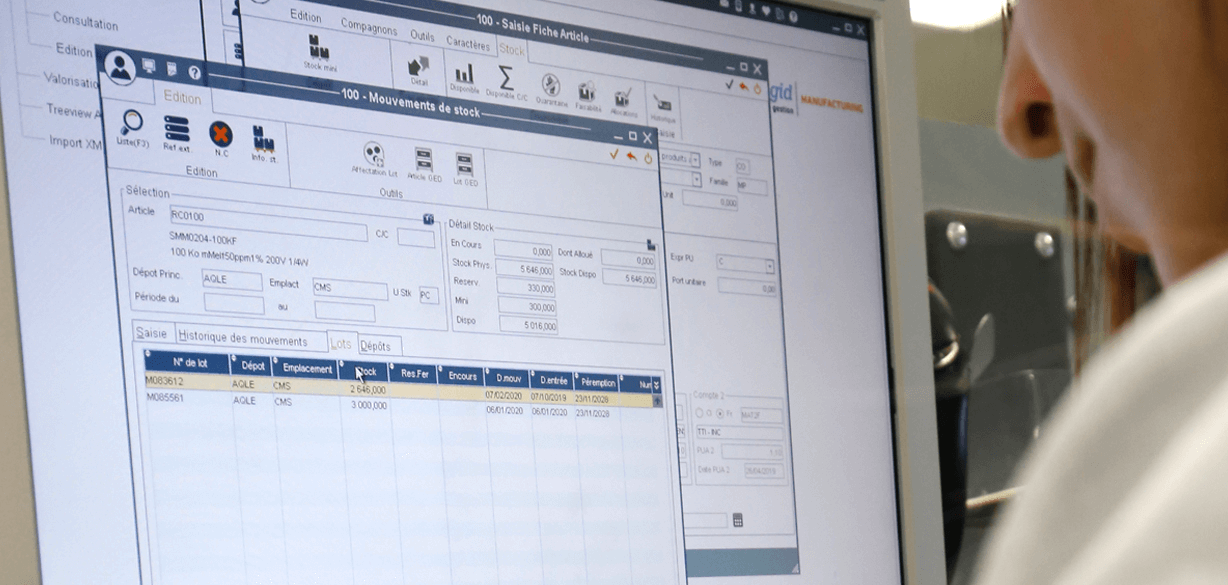This screenshot has height=585, width=1228.
Task: Open Edition tab in Saisie Fiche Article
Action: (x=306, y=16)
